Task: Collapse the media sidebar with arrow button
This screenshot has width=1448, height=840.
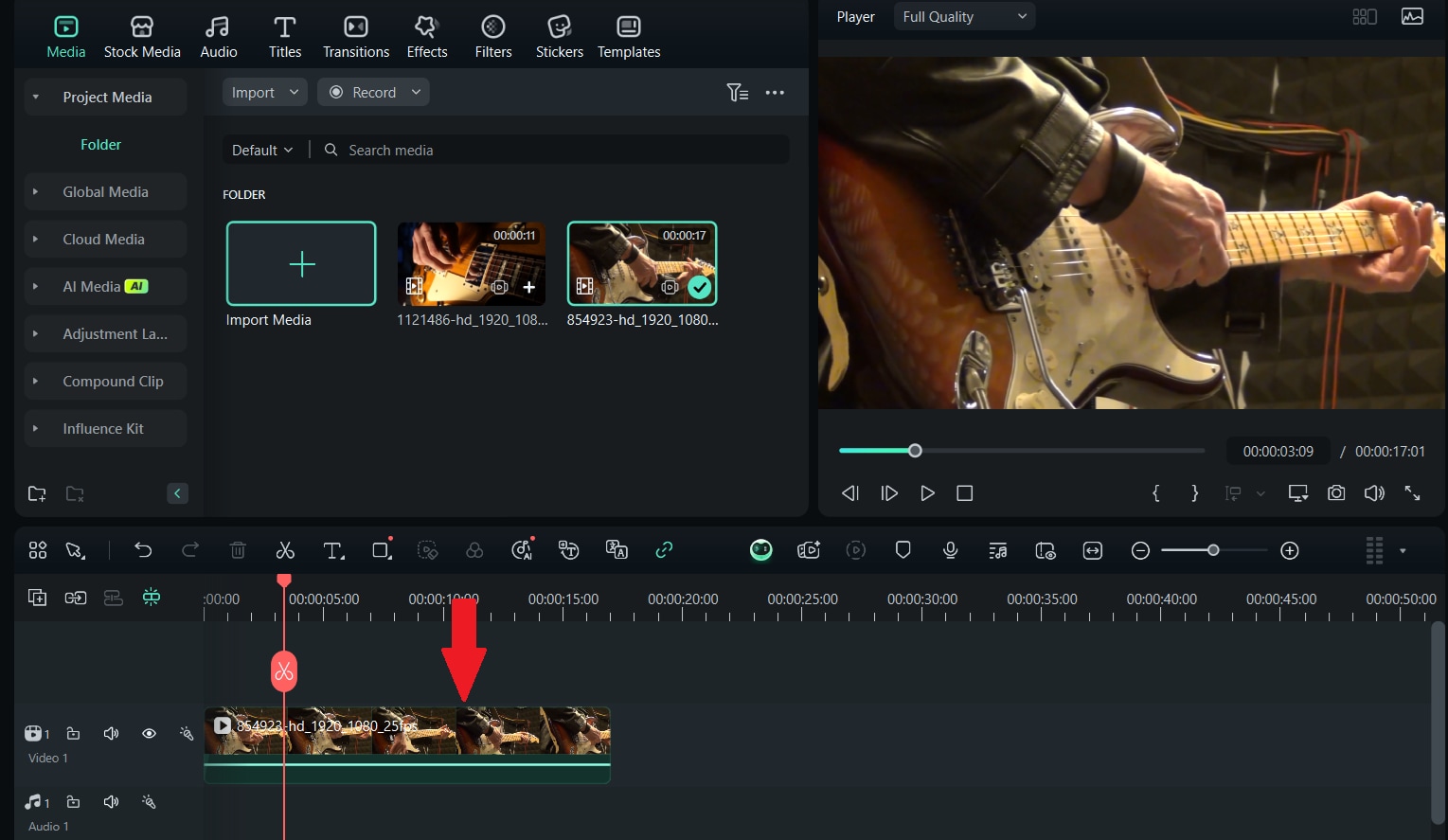Action: coord(177,493)
